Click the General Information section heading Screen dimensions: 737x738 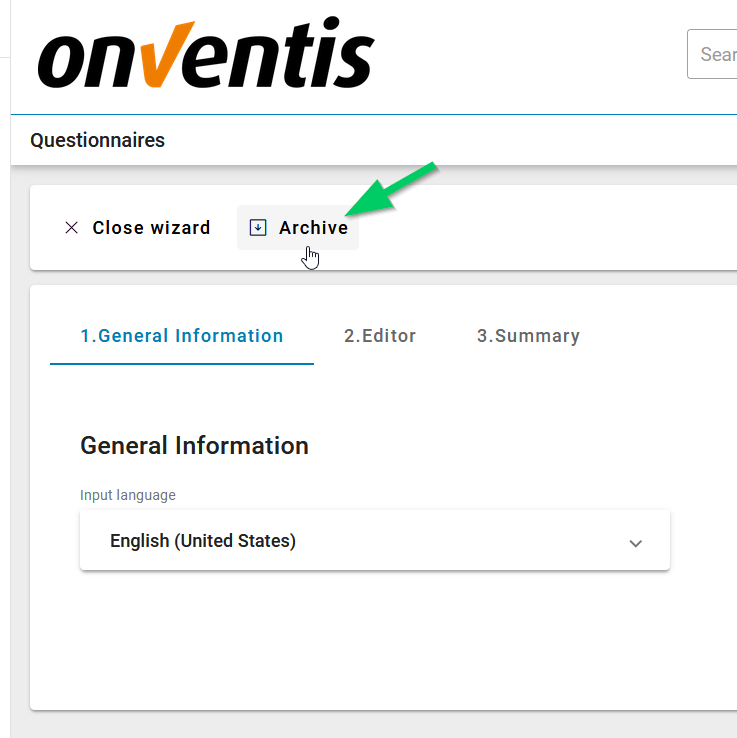[x=194, y=446]
